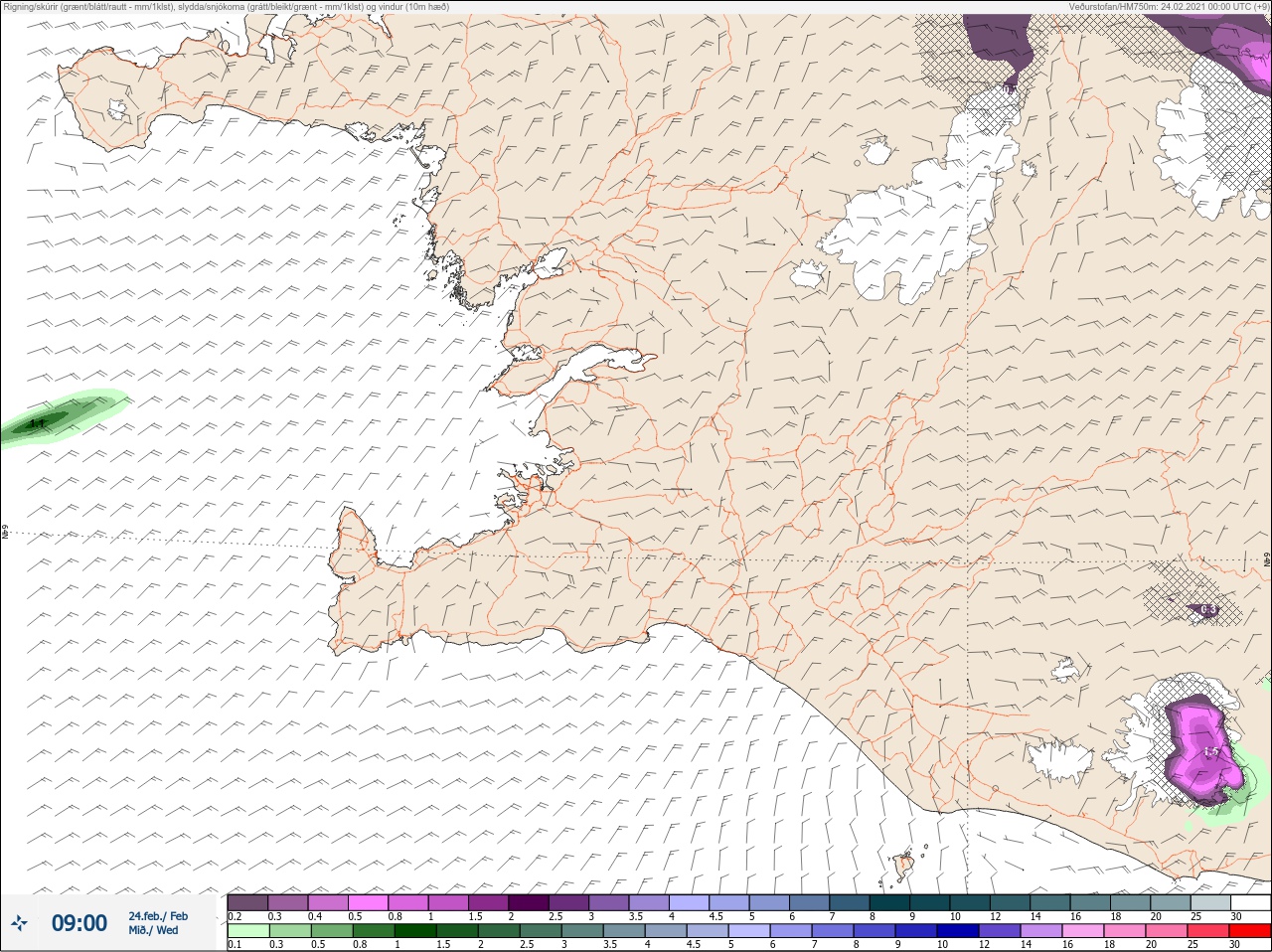The height and width of the screenshot is (952, 1272).
Task: Click the dark purple swatch above upper-row label 2
Action: (530, 902)
